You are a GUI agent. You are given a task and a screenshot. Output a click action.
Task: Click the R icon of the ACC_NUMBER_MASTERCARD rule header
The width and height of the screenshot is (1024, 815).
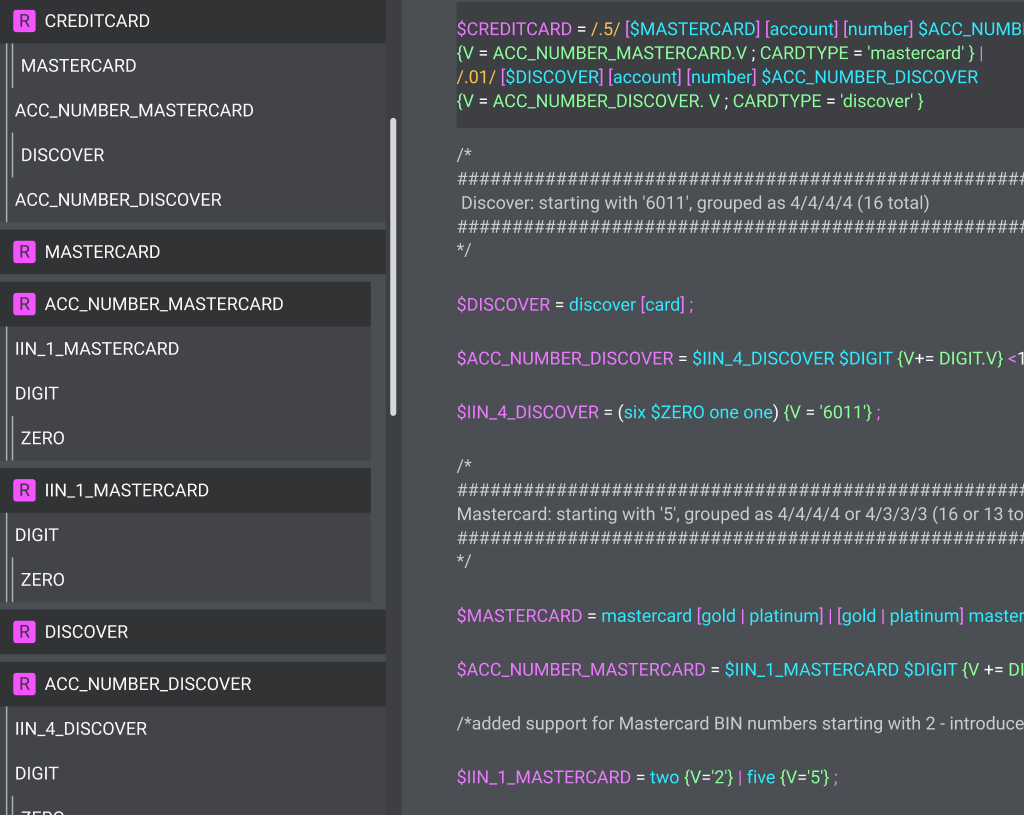[x=25, y=304]
